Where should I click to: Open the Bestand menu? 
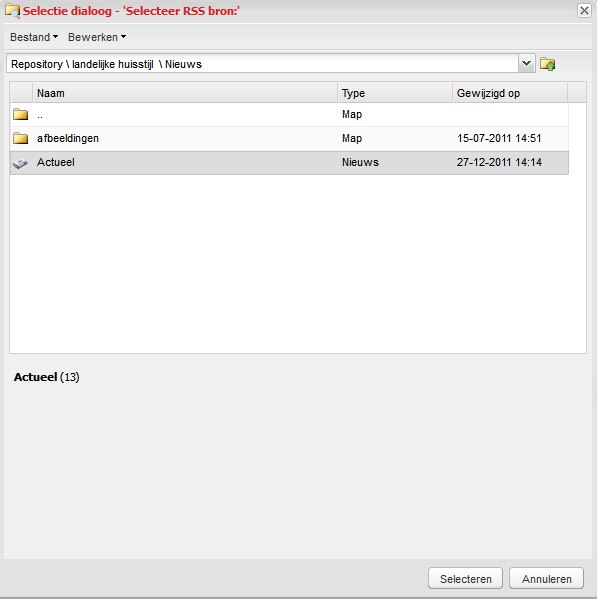[34, 37]
